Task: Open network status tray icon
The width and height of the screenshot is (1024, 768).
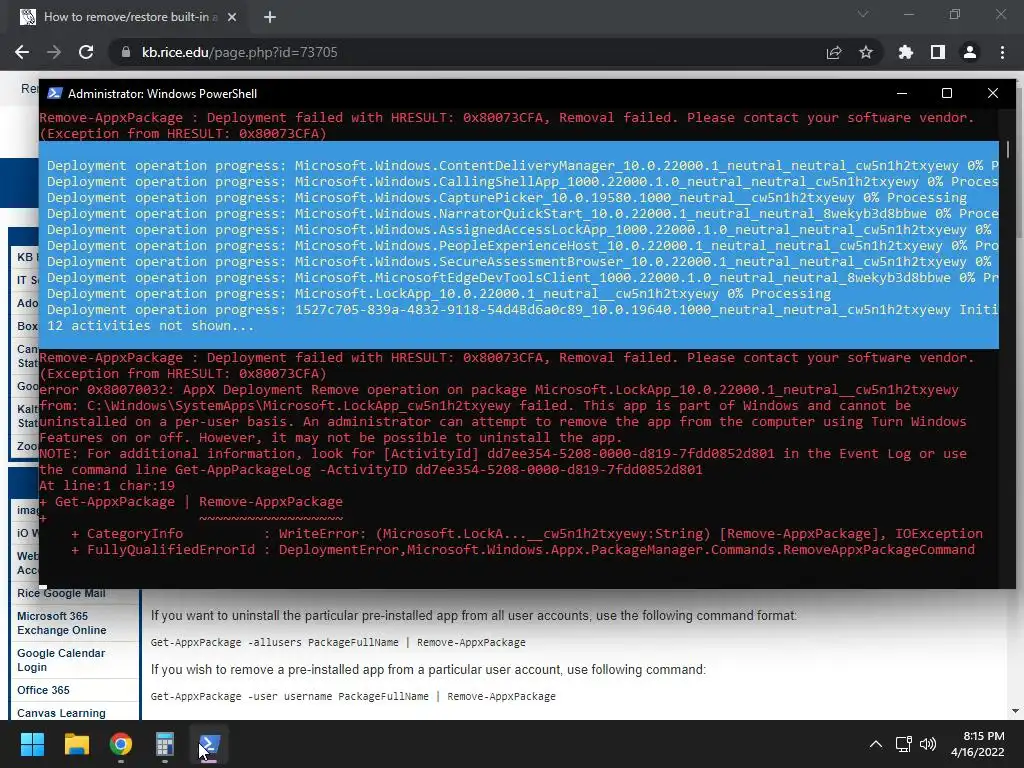Action: point(904,744)
